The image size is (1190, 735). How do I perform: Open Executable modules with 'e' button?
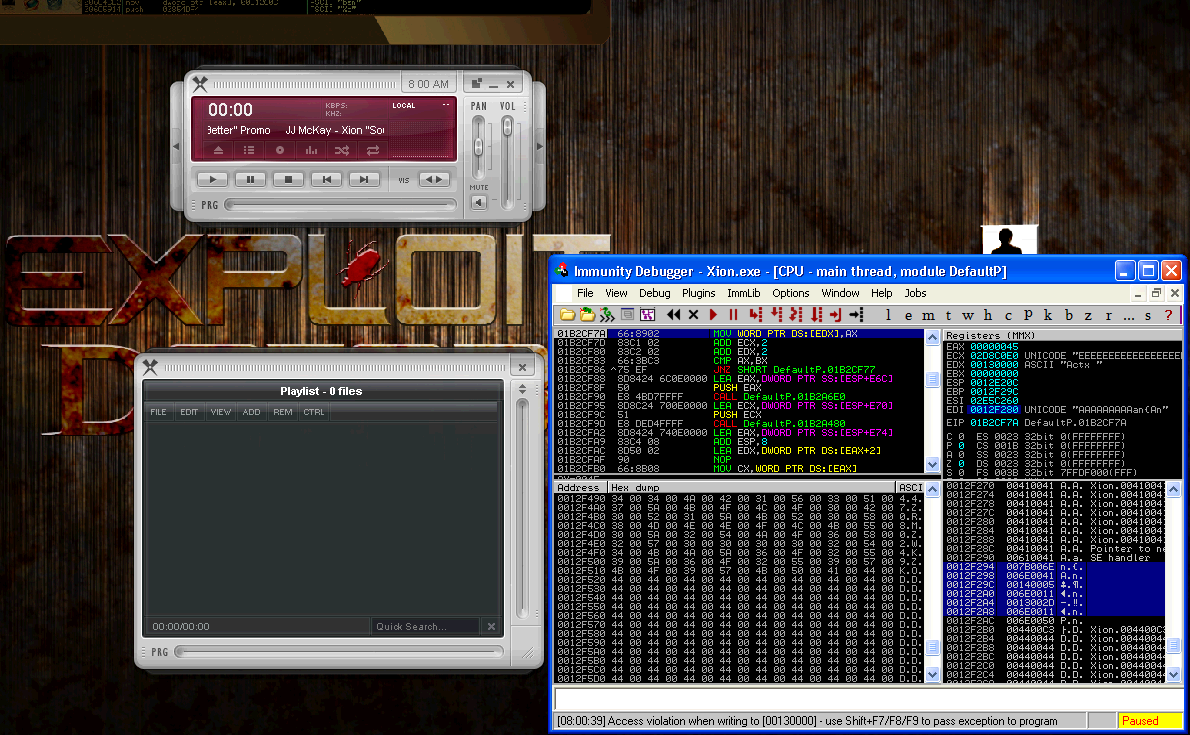pyautogui.click(x=908, y=315)
